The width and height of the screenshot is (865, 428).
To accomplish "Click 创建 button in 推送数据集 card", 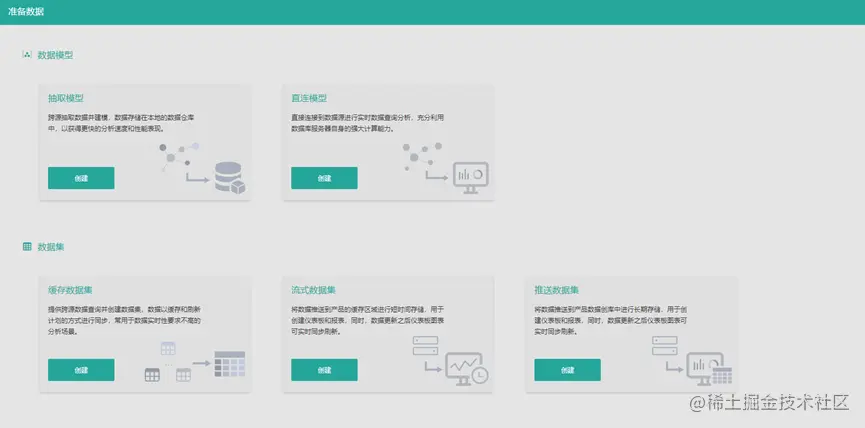I will pos(567,370).
